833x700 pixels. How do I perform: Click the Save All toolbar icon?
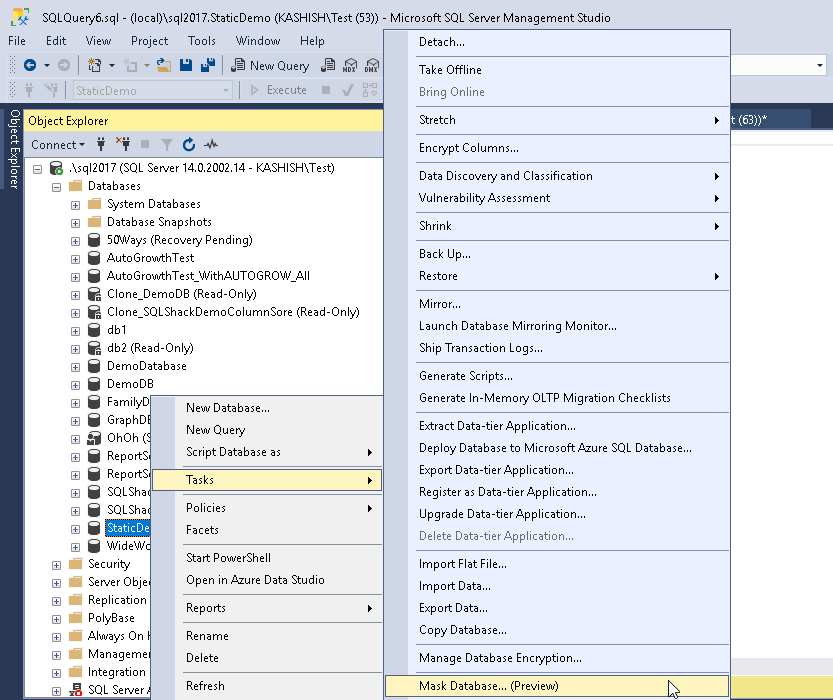(x=208, y=65)
